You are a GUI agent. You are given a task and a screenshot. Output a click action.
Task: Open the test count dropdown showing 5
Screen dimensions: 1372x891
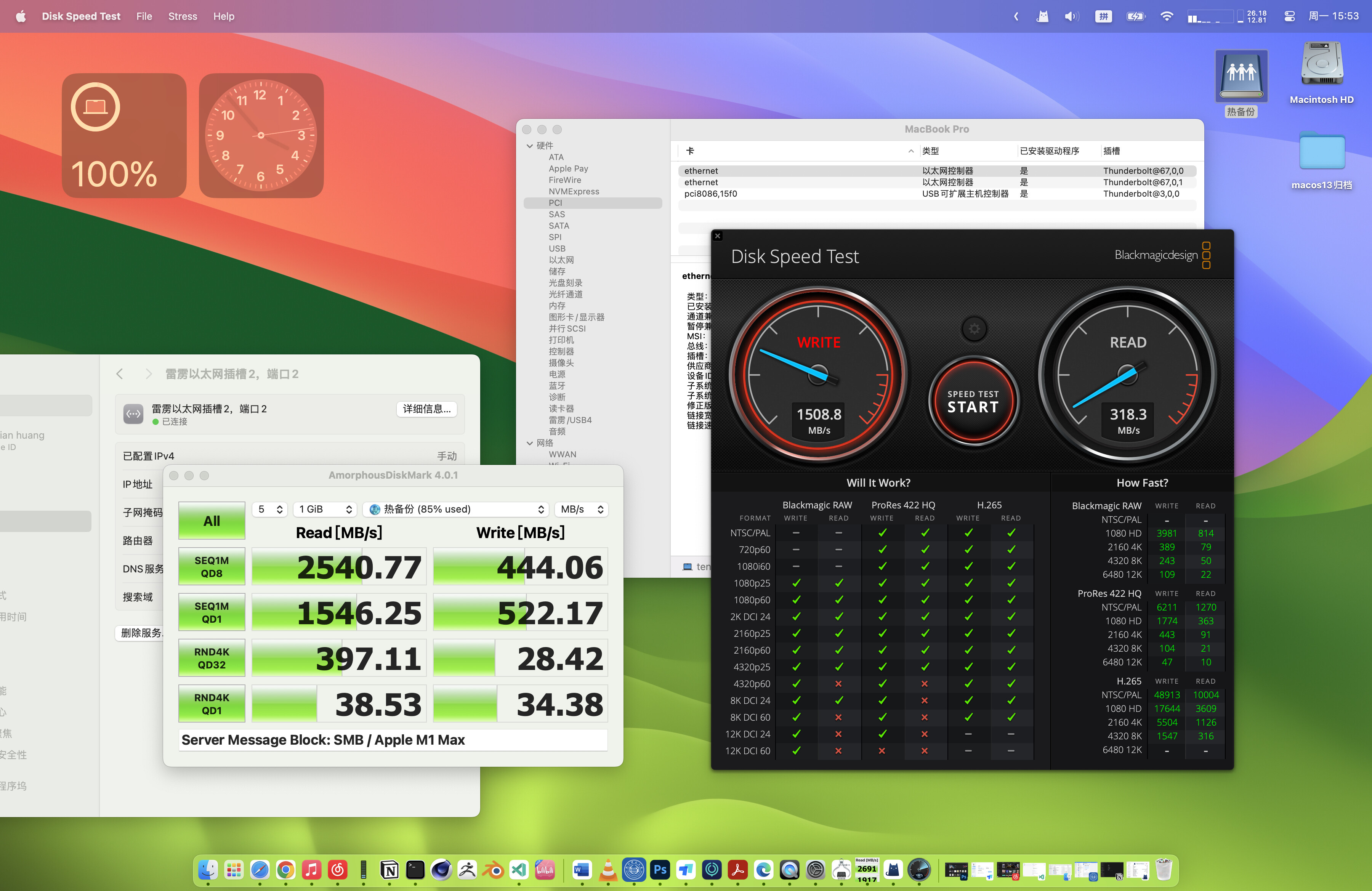(x=270, y=509)
